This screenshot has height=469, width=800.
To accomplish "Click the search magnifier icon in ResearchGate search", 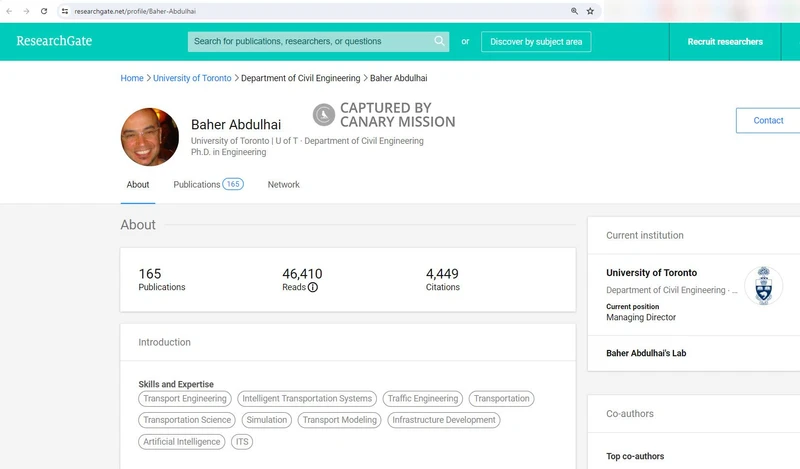I will 439,41.
